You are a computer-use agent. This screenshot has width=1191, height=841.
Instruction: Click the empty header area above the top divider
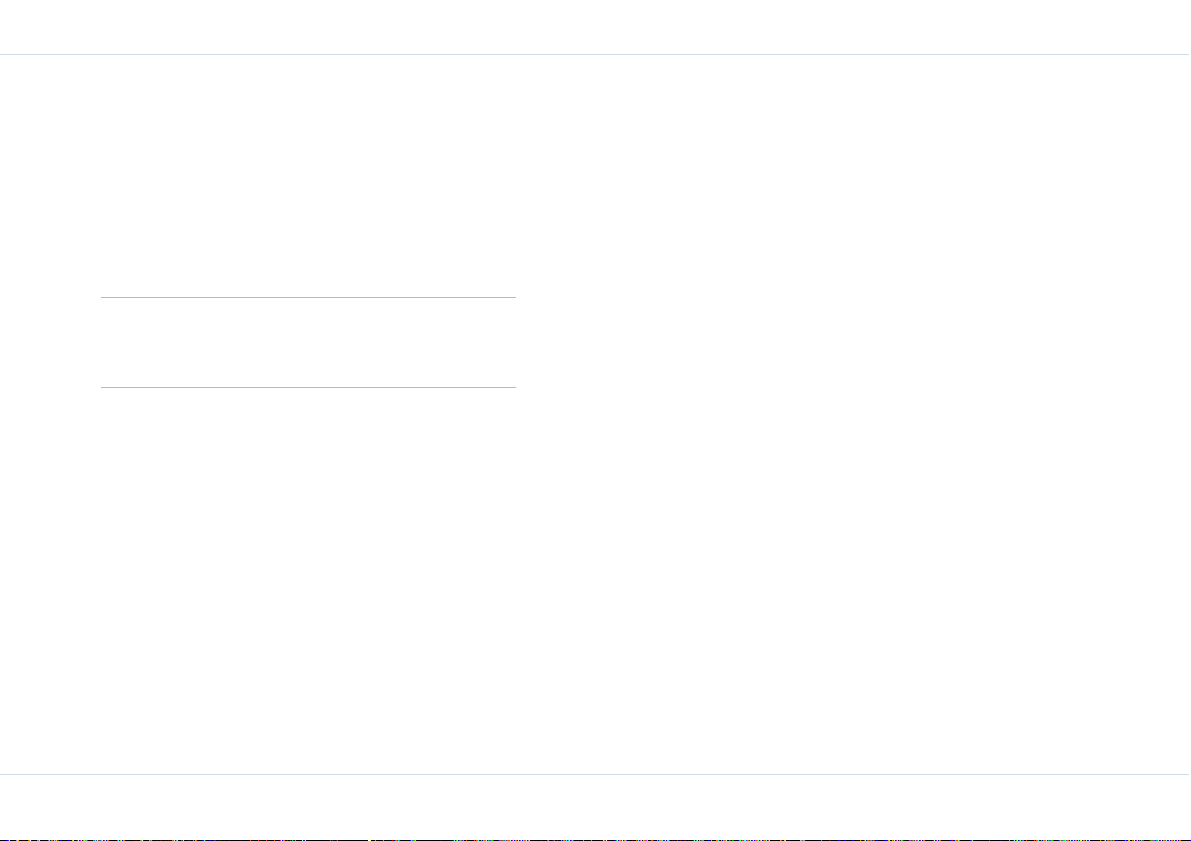point(596,27)
